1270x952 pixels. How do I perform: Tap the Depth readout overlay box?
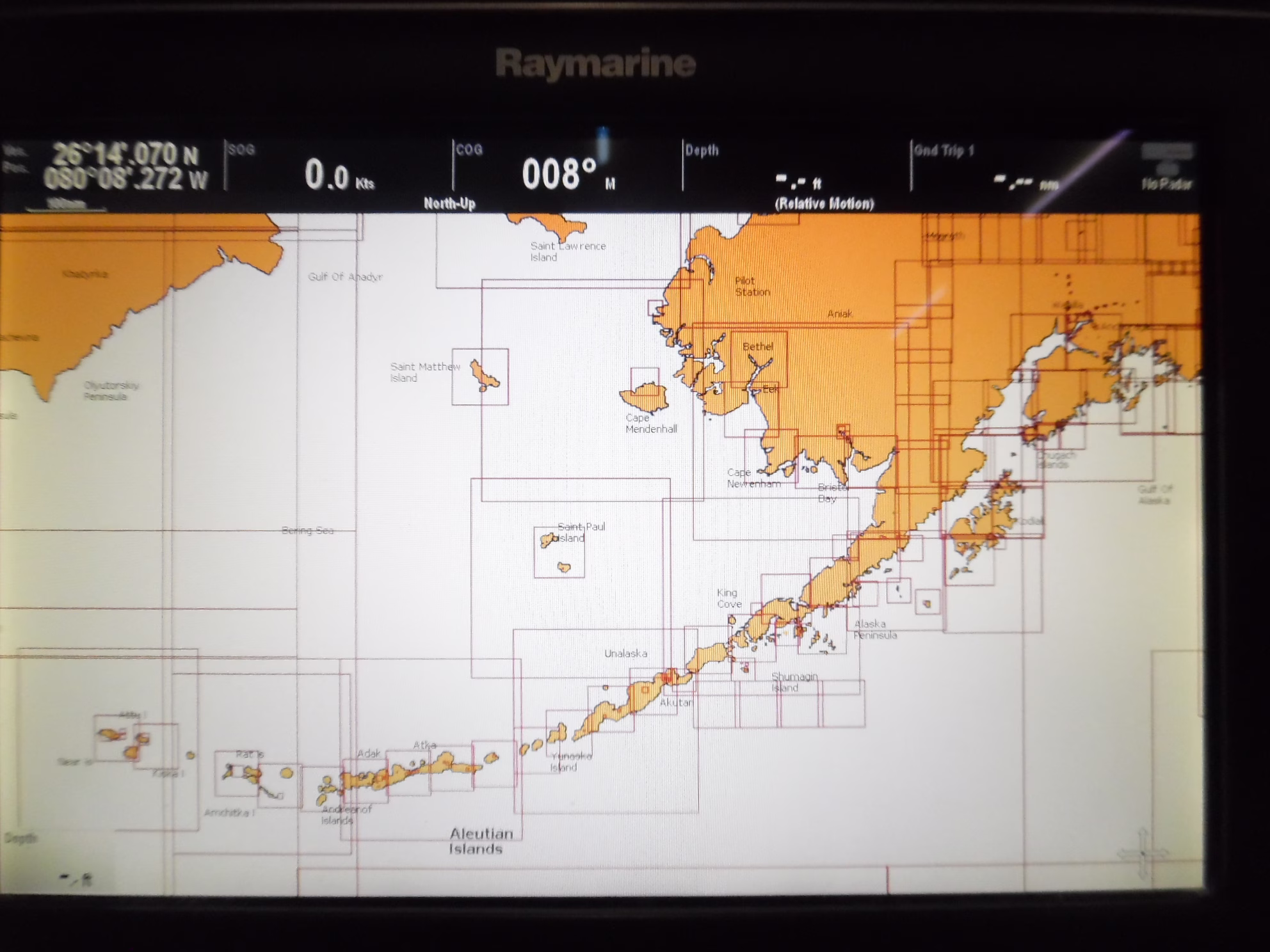click(x=58, y=861)
